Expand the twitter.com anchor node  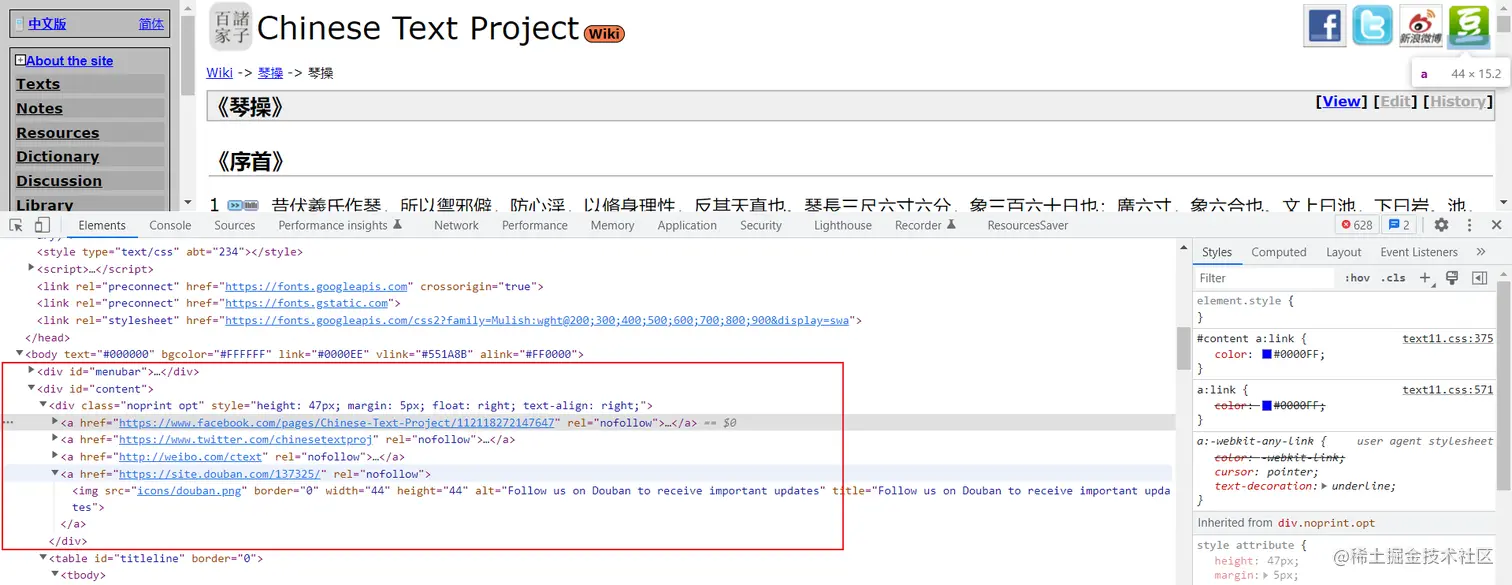(x=55, y=439)
